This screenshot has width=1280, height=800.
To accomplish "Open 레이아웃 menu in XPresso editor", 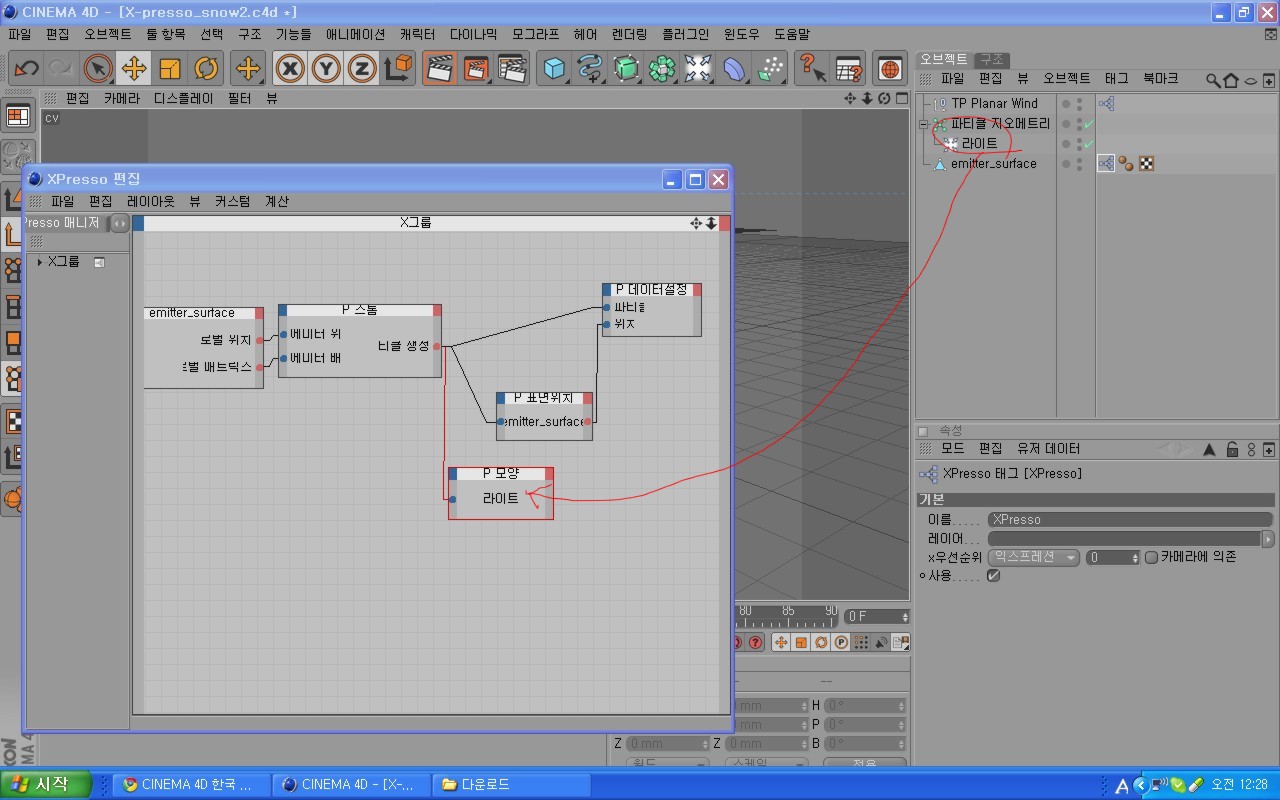I will (150, 201).
